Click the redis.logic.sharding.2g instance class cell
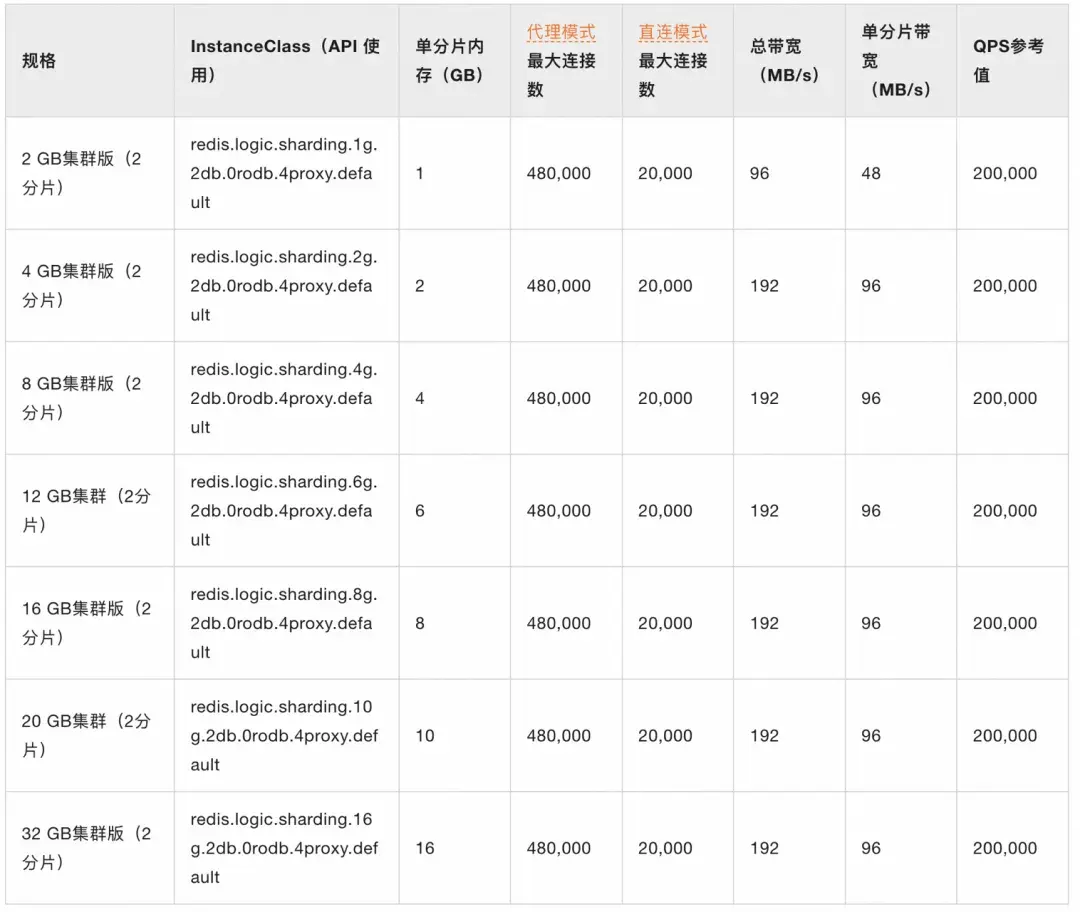 pyautogui.click(x=284, y=285)
